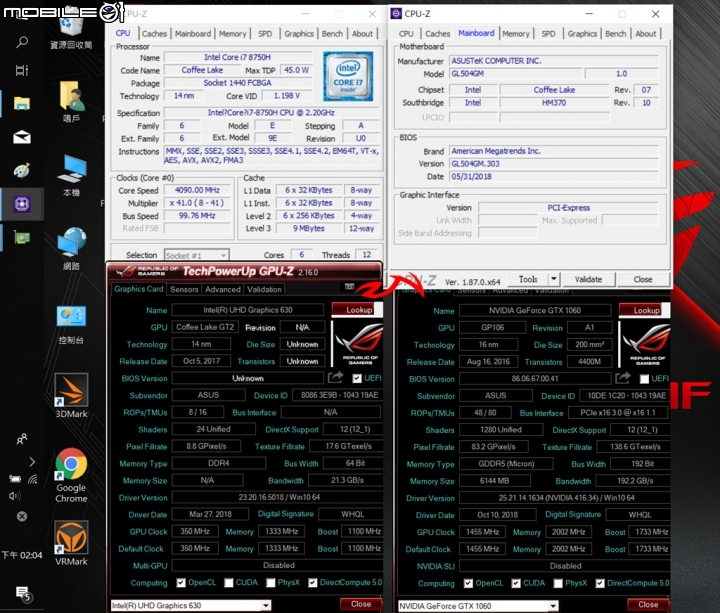This screenshot has width=720, height=613.
Task: Click Close button in Intel GPU-Z window
Action: coord(361,604)
